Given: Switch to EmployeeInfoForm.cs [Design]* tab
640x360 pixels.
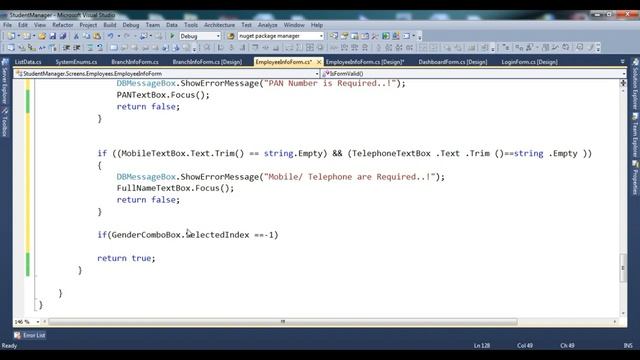Looking at the screenshot, I should pos(365,62).
